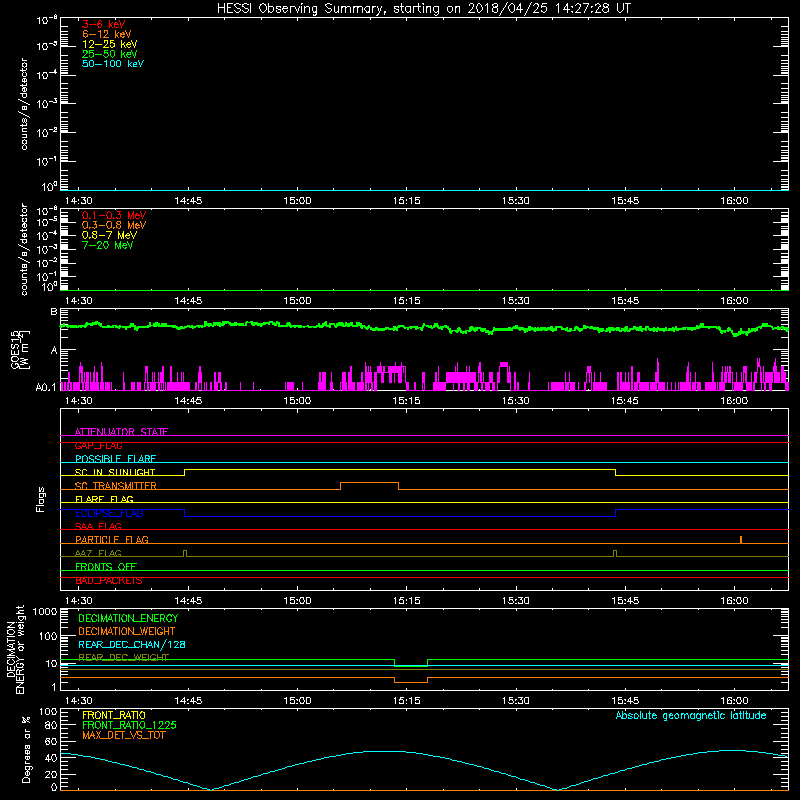Click the SC_TRANSMITTER raised step segment

click(x=369, y=483)
